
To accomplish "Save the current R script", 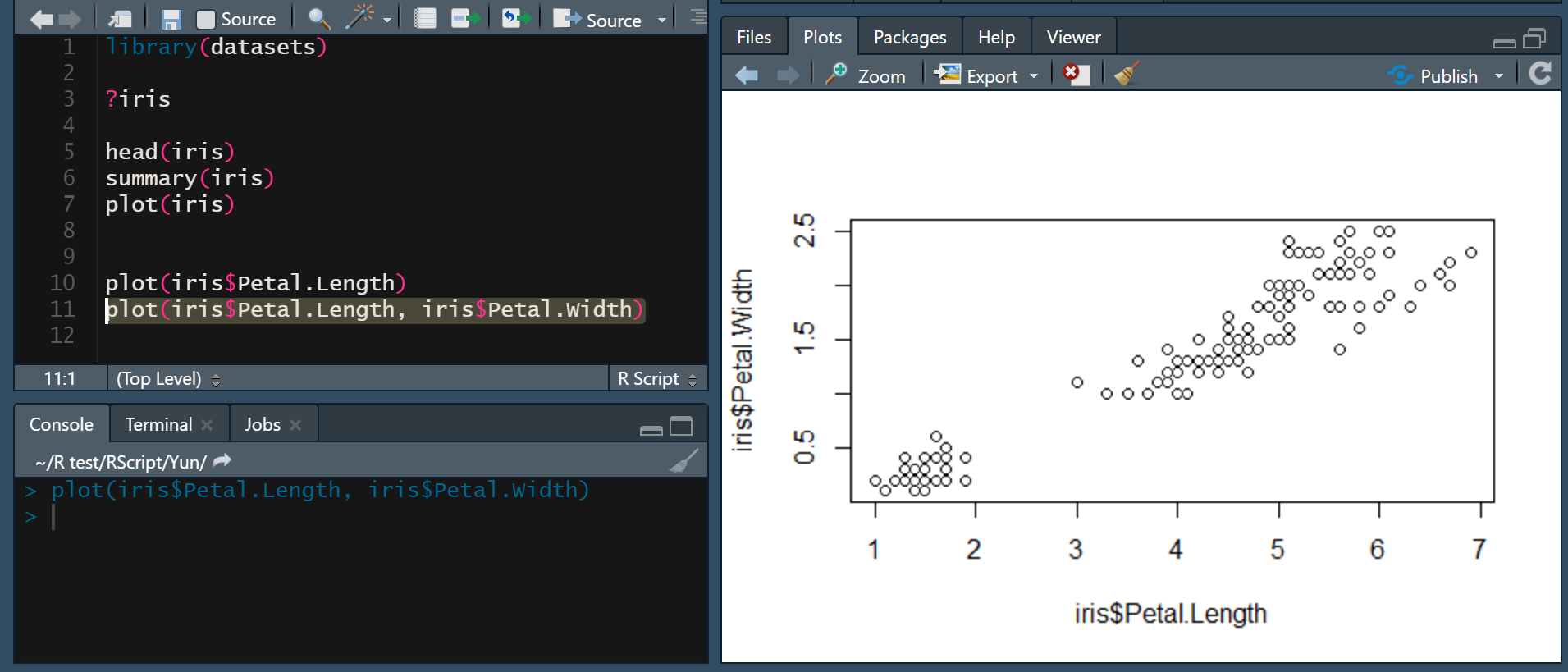I will pyautogui.click(x=171, y=19).
